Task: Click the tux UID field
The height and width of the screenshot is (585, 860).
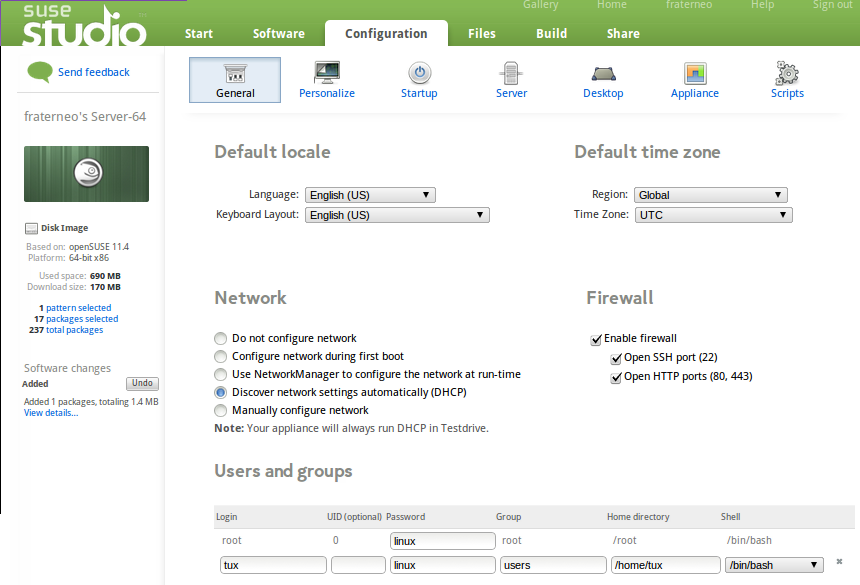Action: [x=358, y=565]
